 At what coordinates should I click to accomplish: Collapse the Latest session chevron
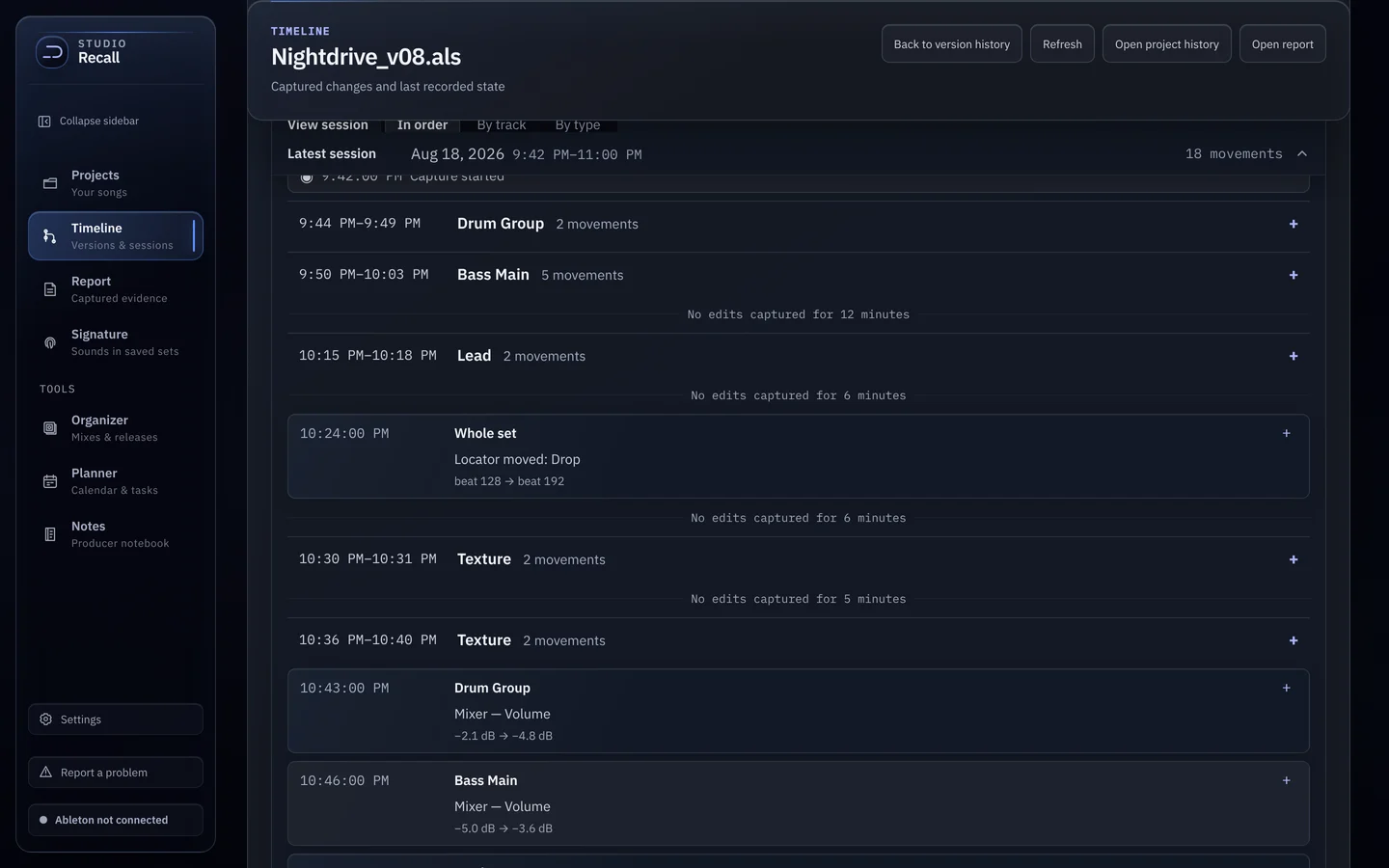tap(1302, 154)
